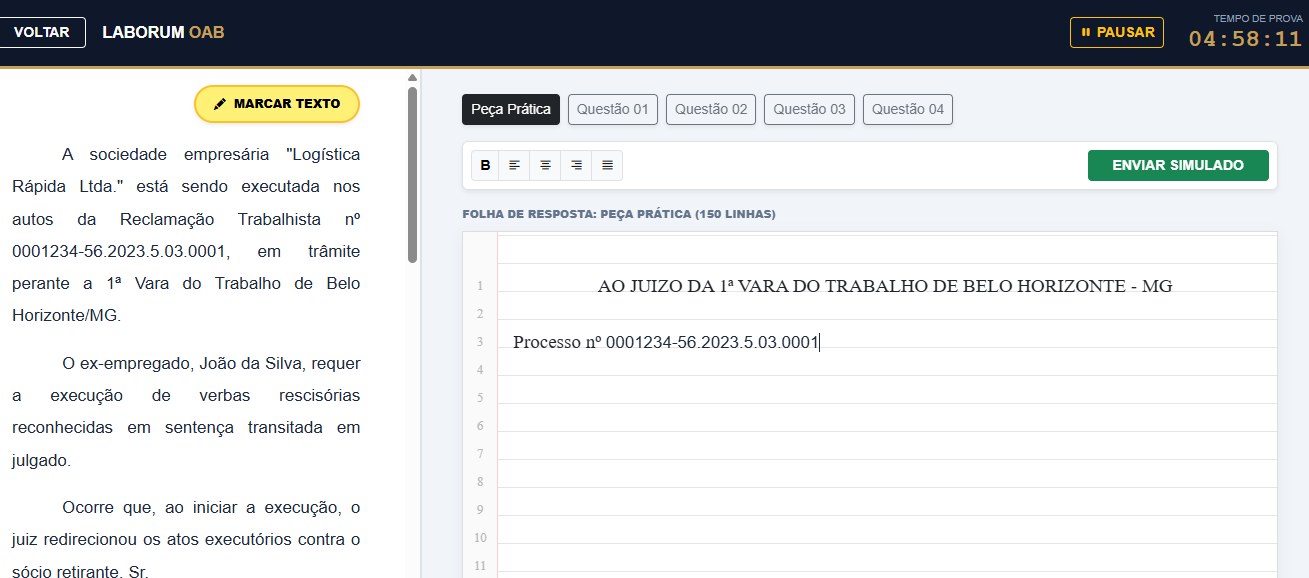Click the Folha de Resposta label
This screenshot has height=578, width=1309.
pos(619,214)
